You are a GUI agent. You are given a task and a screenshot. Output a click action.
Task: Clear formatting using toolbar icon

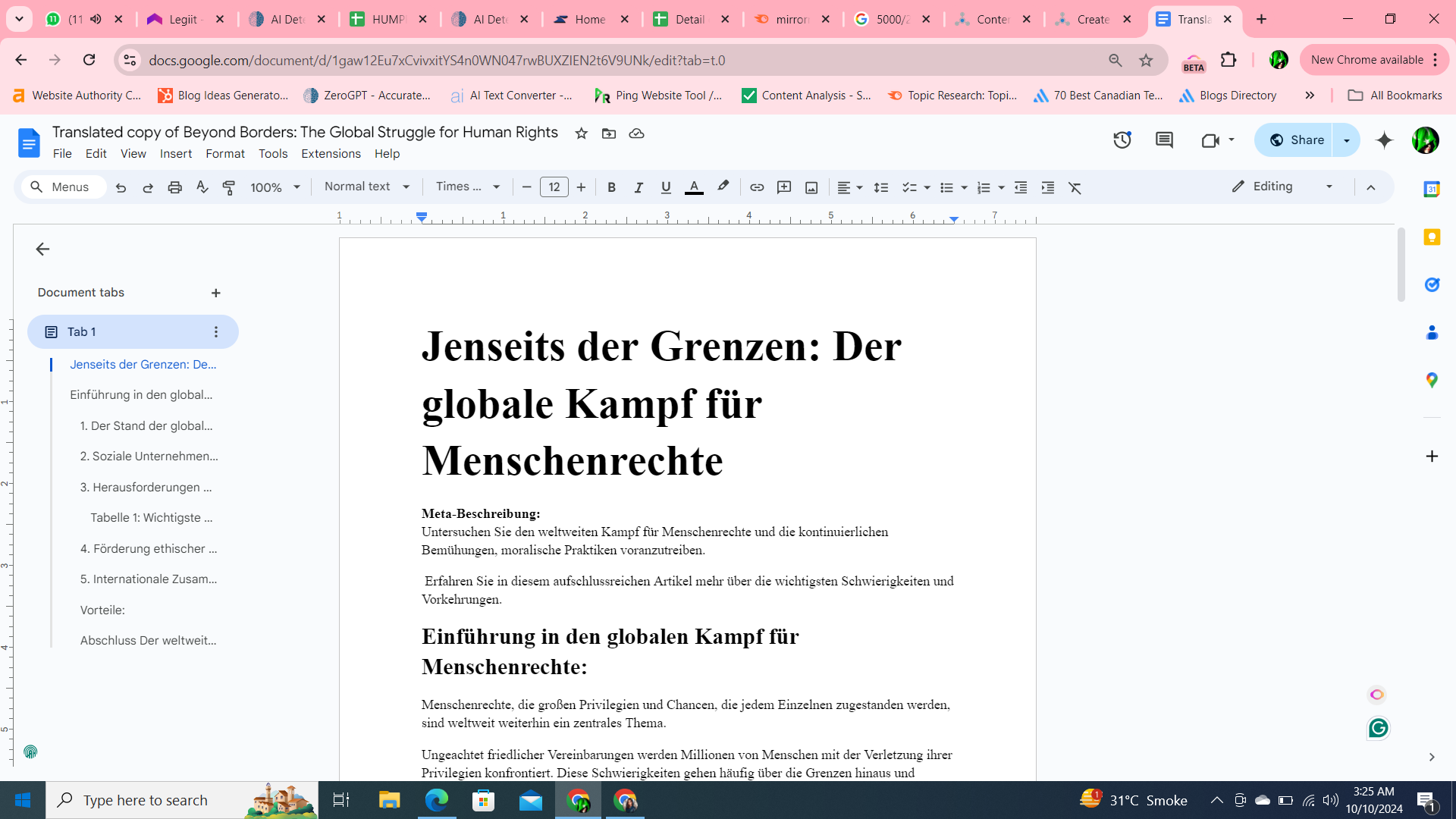pos(1075,187)
